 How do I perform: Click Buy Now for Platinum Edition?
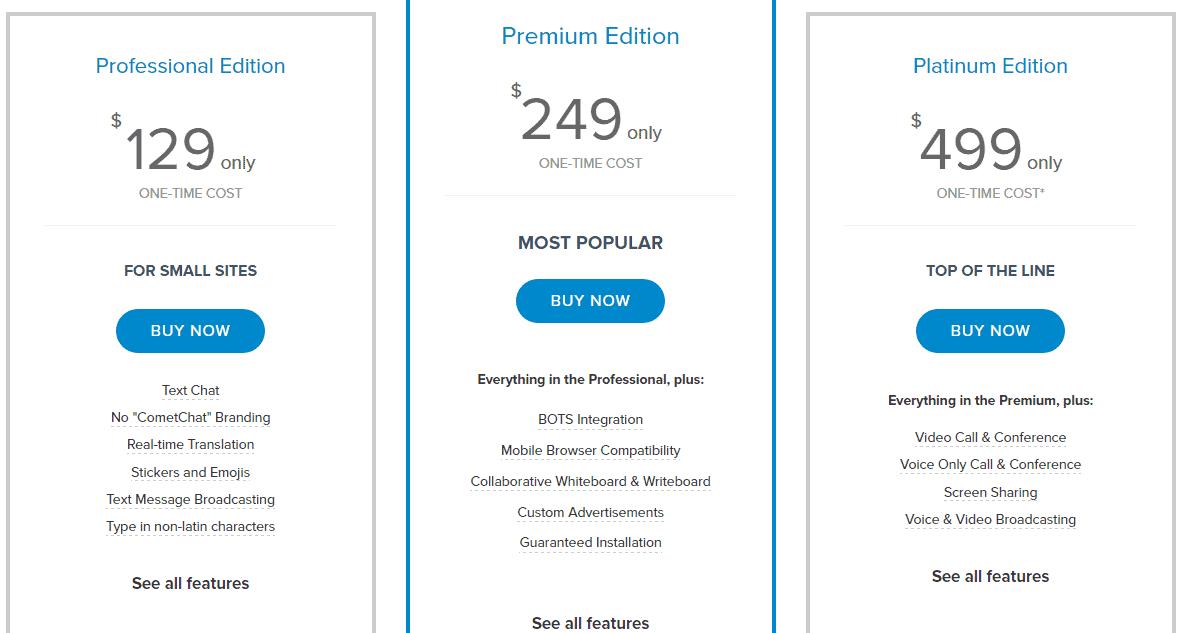(x=990, y=331)
